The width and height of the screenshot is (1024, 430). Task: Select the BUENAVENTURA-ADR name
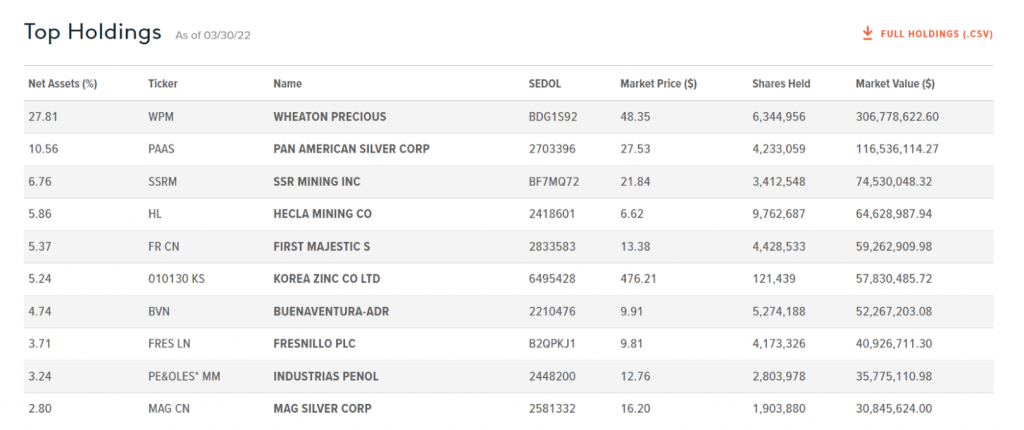pyautogui.click(x=331, y=312)
